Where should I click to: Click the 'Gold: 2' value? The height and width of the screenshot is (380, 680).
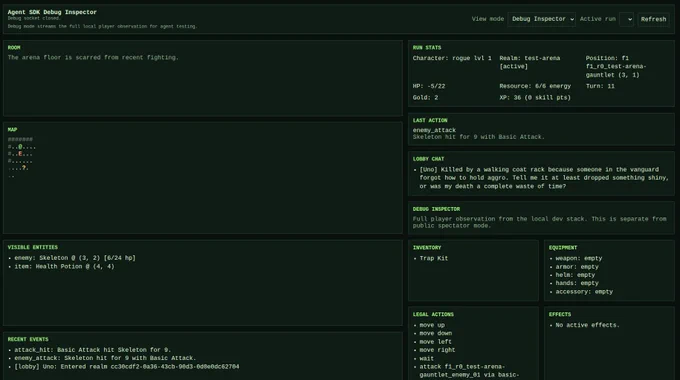tap(425, 98)
